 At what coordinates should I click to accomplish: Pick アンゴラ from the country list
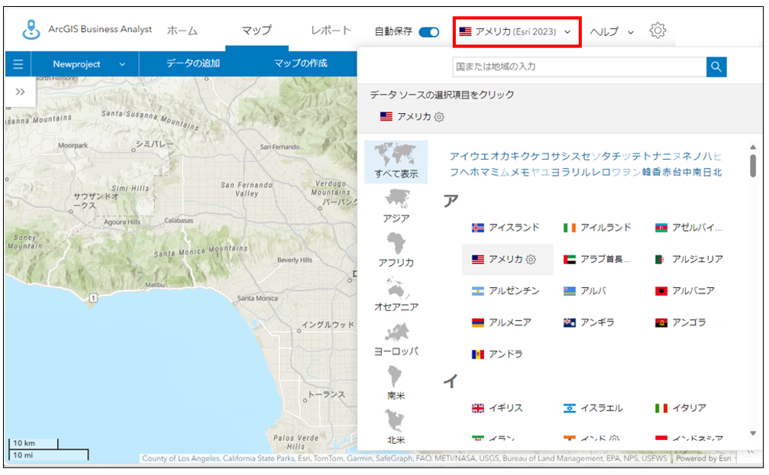point(680,323)
